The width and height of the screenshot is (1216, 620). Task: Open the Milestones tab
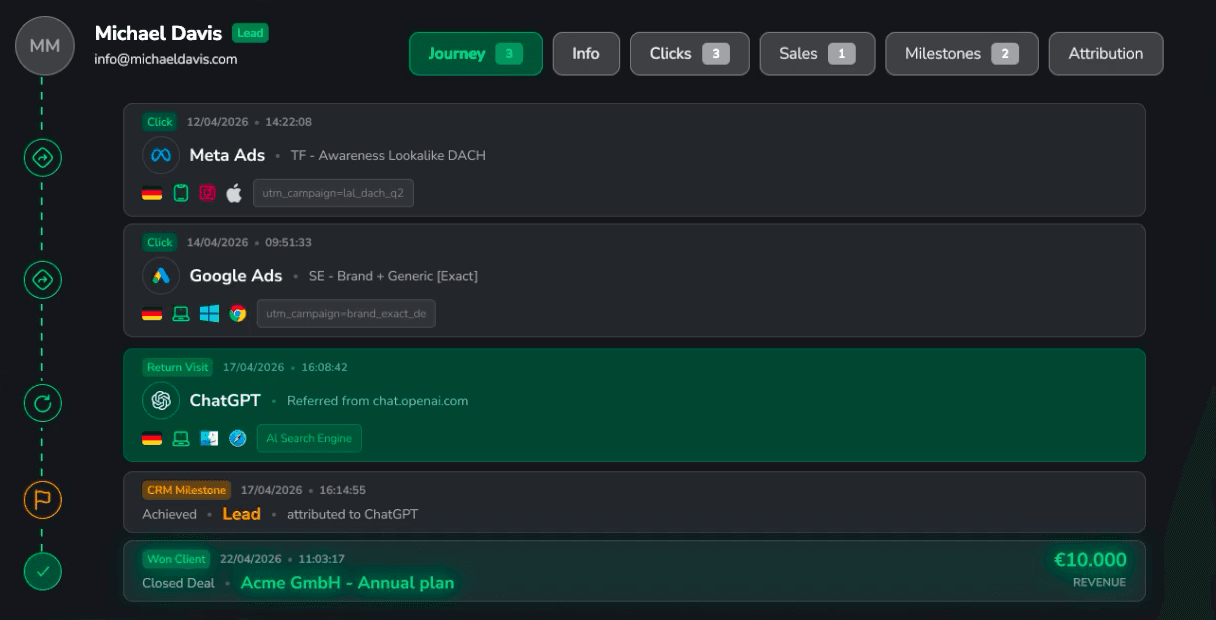point(962,54)
